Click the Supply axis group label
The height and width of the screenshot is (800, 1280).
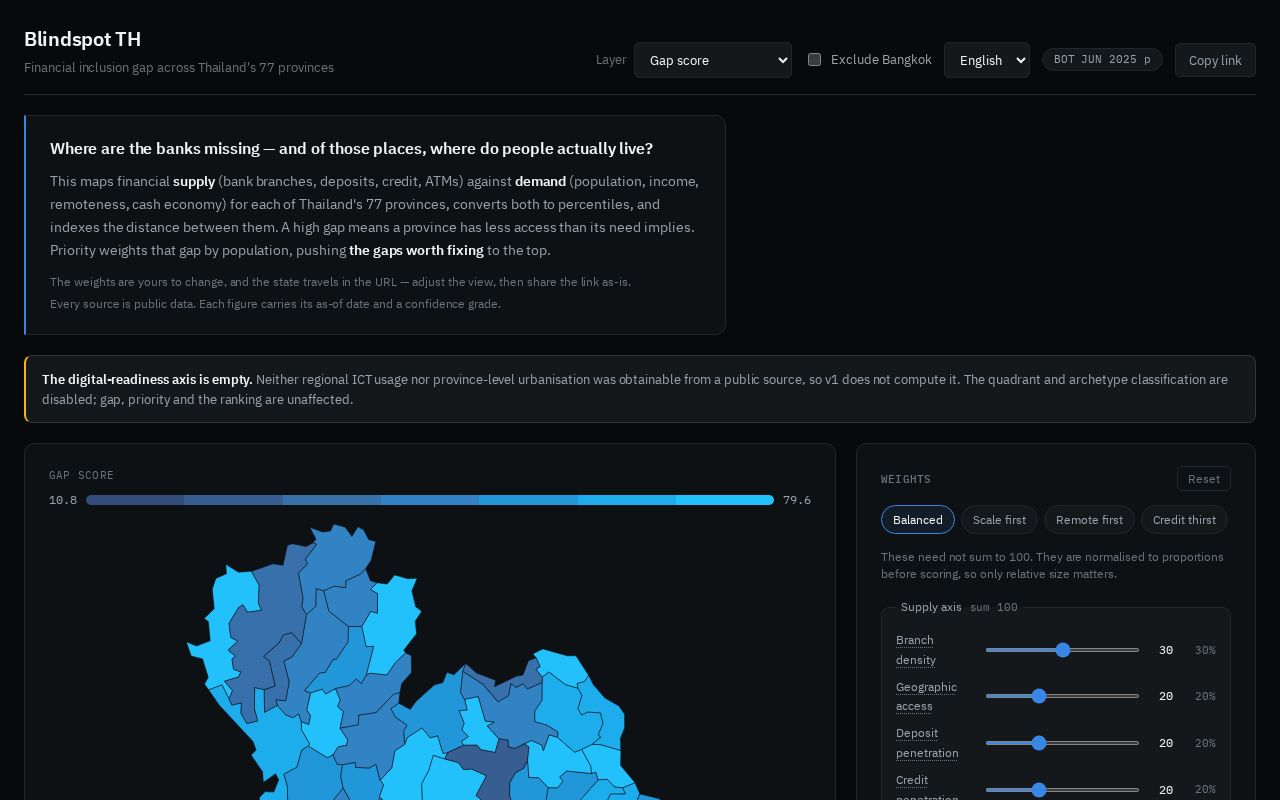[931, 607]
